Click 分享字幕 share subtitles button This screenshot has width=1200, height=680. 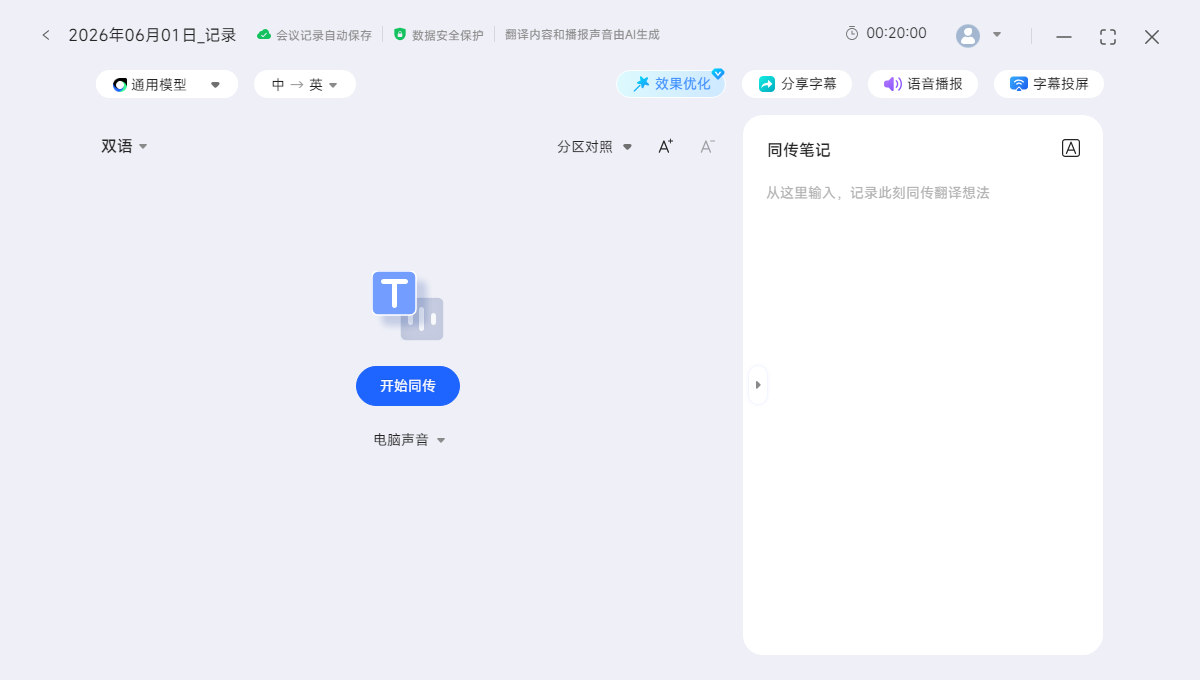coord(797,84)
